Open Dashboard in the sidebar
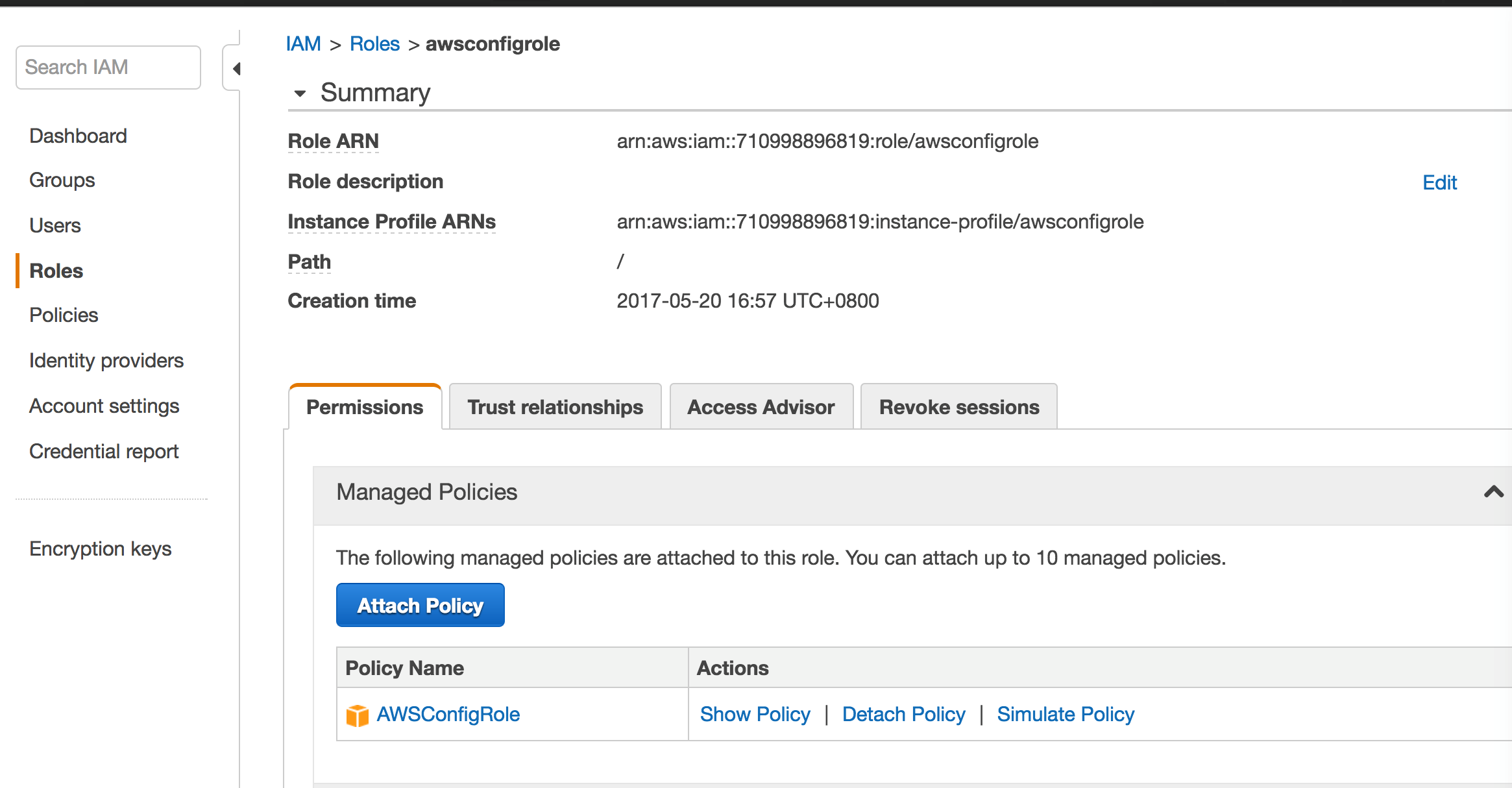 click(x=78, y=136)
